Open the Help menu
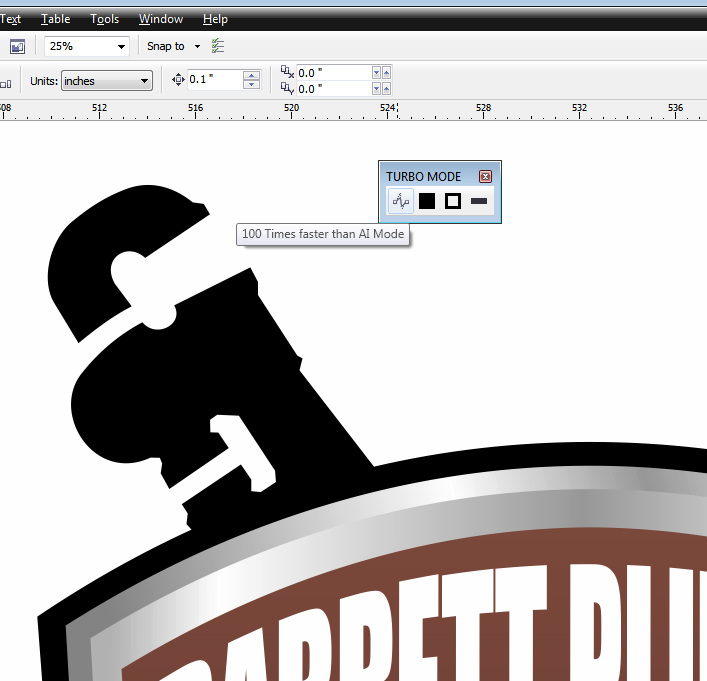 (216, 19)
